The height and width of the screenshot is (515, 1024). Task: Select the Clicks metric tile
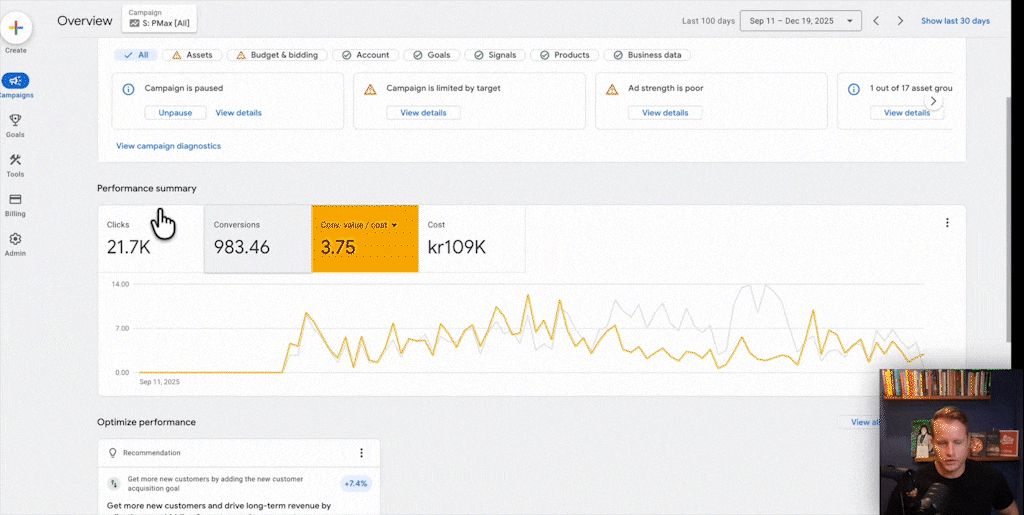[x=150, y=238]
